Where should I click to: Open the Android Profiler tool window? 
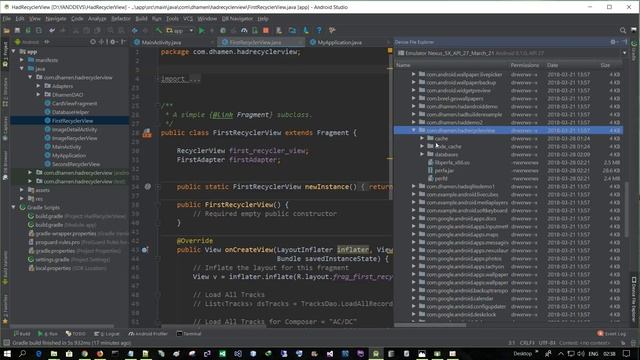(x=148, y=333)
